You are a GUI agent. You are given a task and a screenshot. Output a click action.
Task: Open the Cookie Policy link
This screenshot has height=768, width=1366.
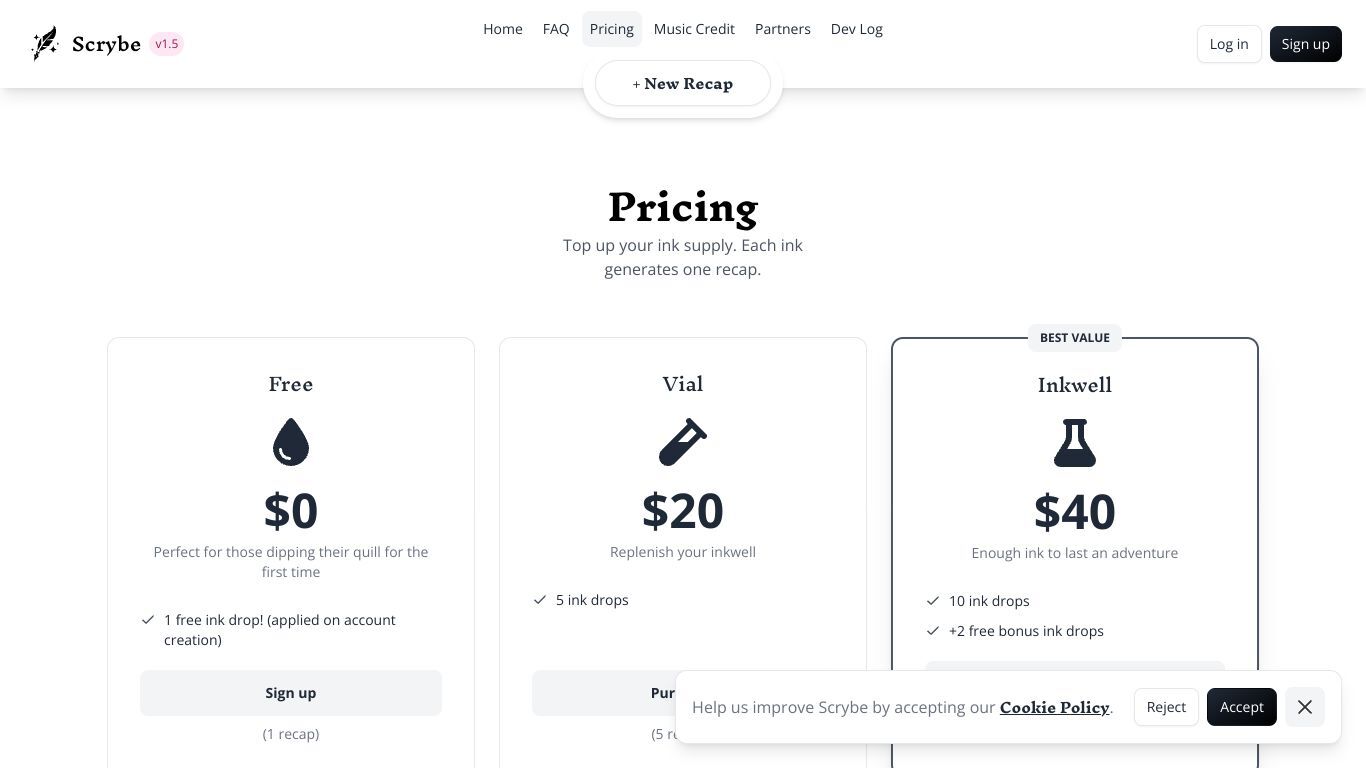1055,707
